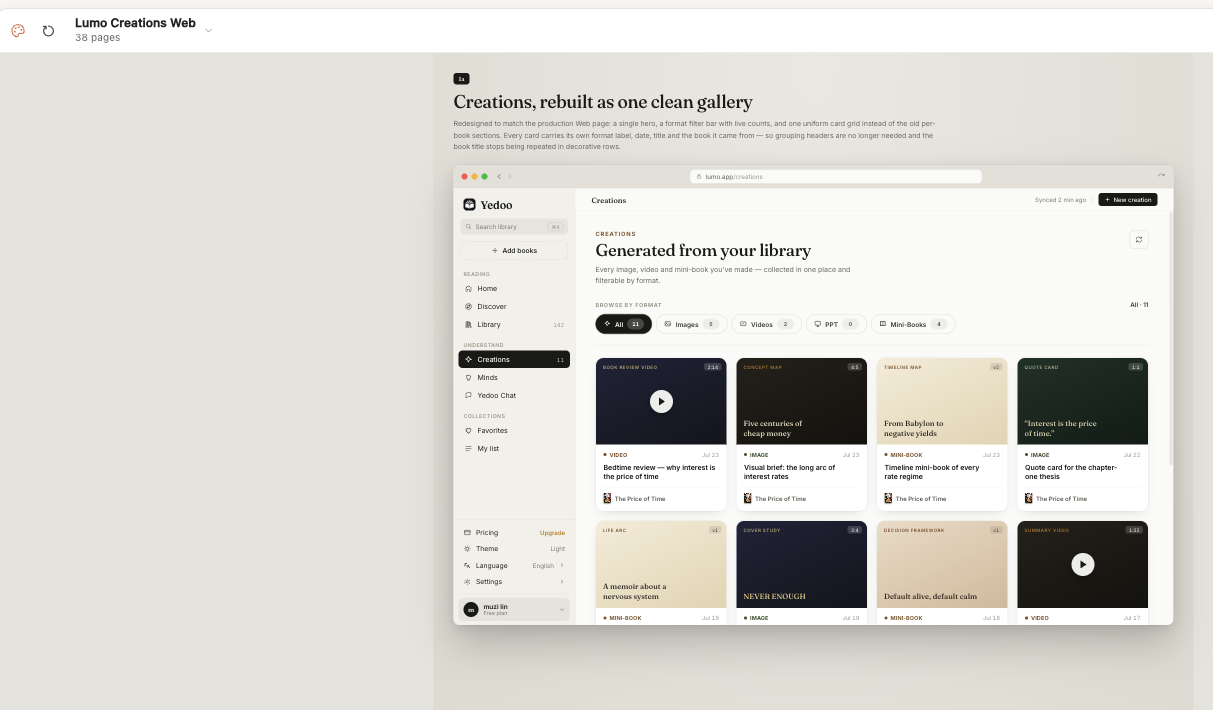Click the muzi lin avatar circle

click(x=471, y=609)
